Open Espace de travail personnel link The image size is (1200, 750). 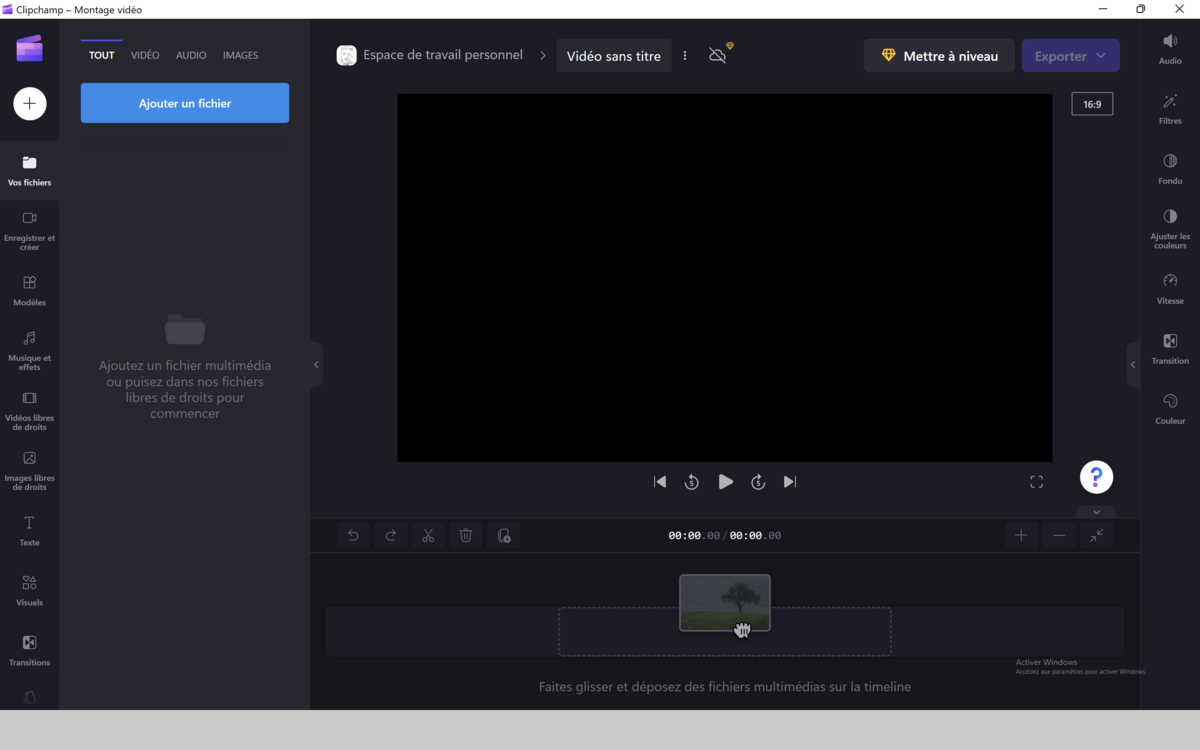click(x=443, y=55)
